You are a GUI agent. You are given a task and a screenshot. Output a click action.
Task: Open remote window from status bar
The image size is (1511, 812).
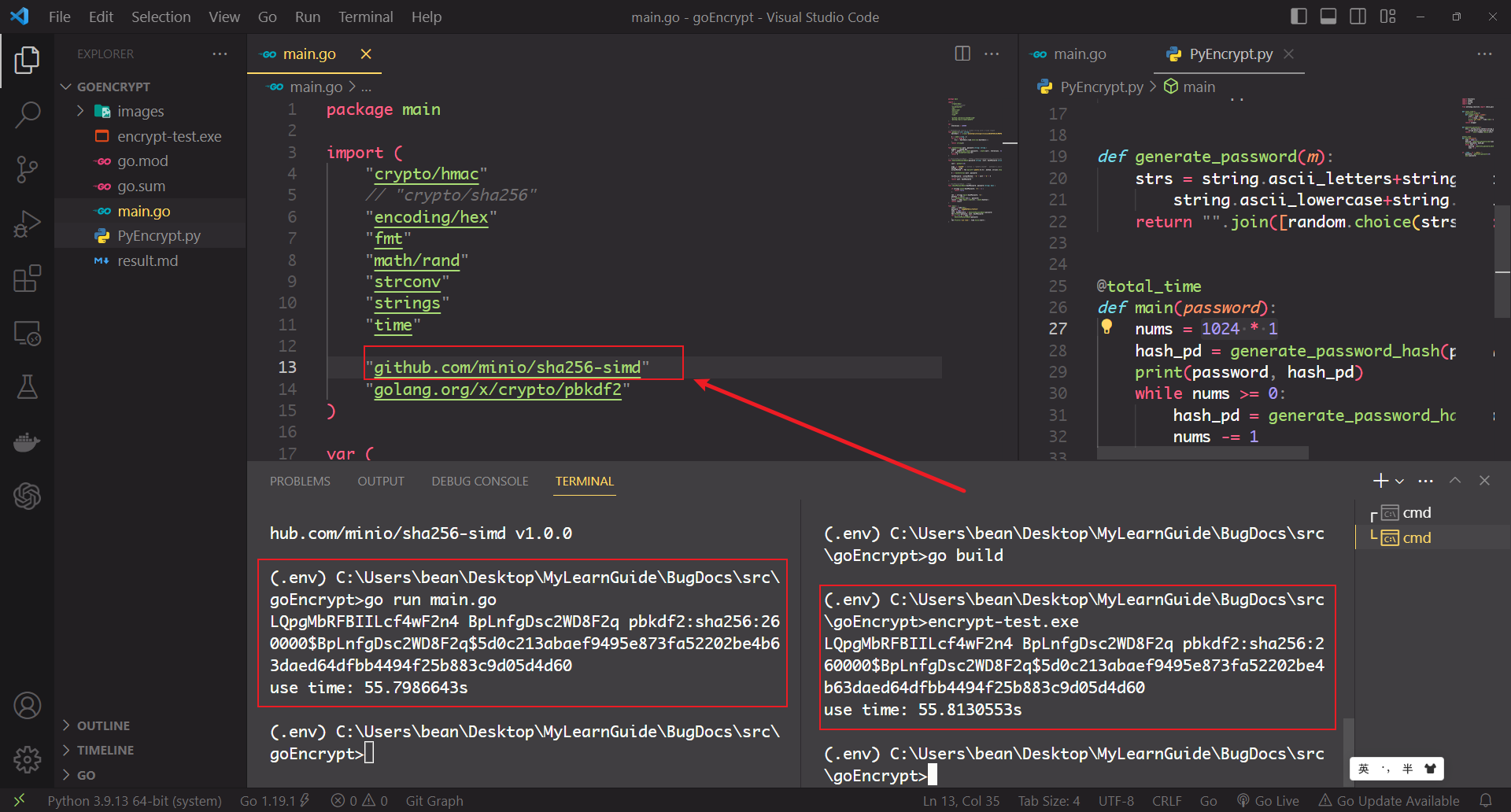pyautogui.click(x=19, y=800)
